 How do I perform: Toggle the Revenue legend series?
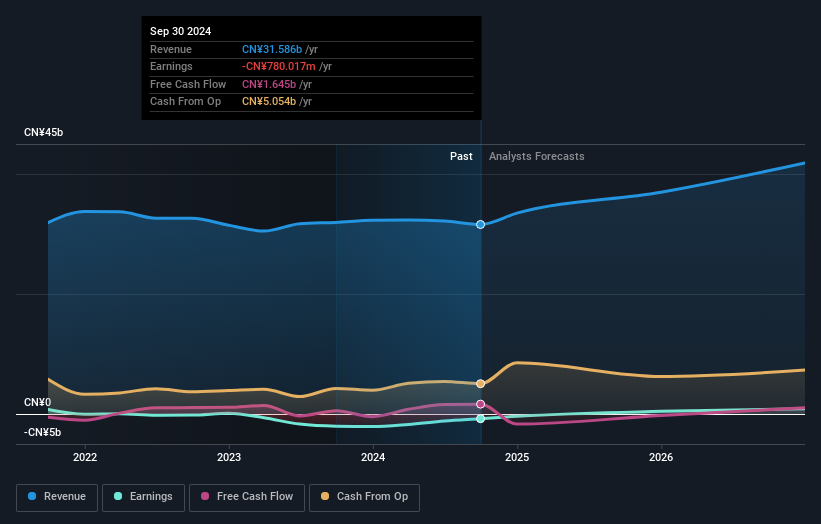pos(57,497)
